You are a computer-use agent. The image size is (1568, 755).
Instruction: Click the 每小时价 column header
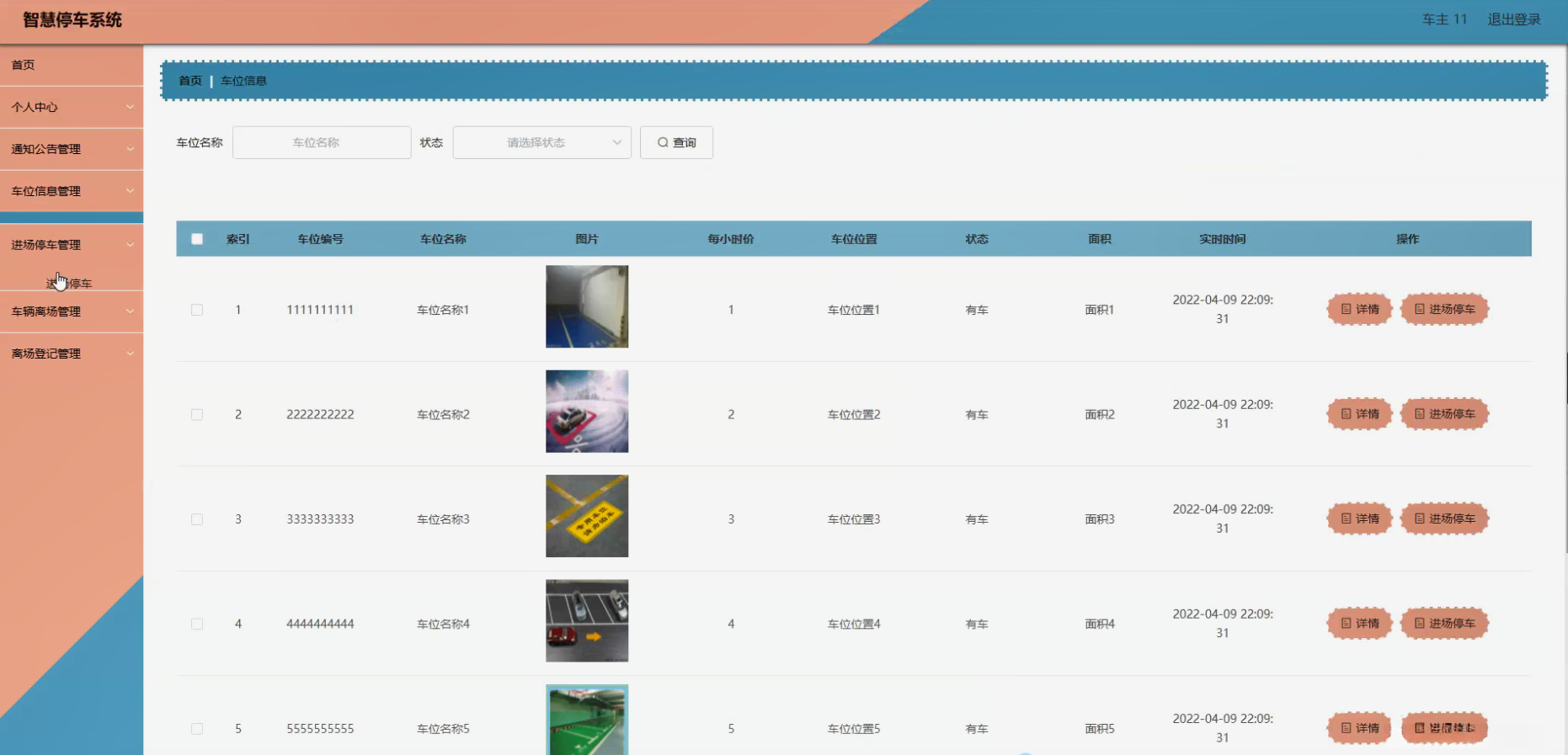[731, 239]
